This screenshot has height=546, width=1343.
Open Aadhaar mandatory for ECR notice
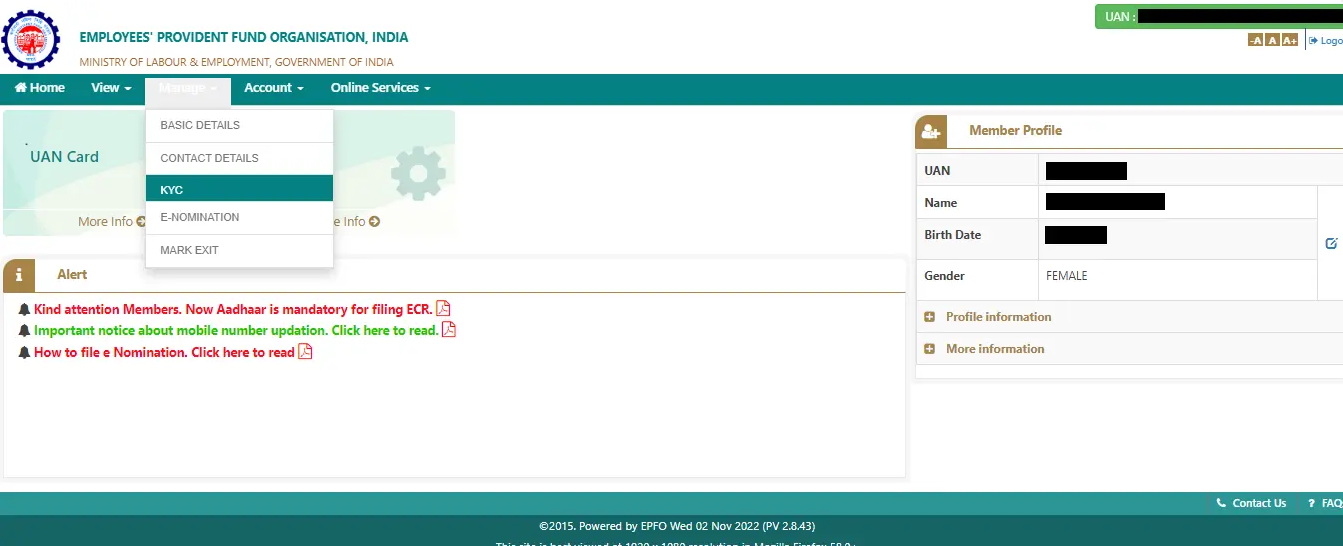[x=233, y=309]
